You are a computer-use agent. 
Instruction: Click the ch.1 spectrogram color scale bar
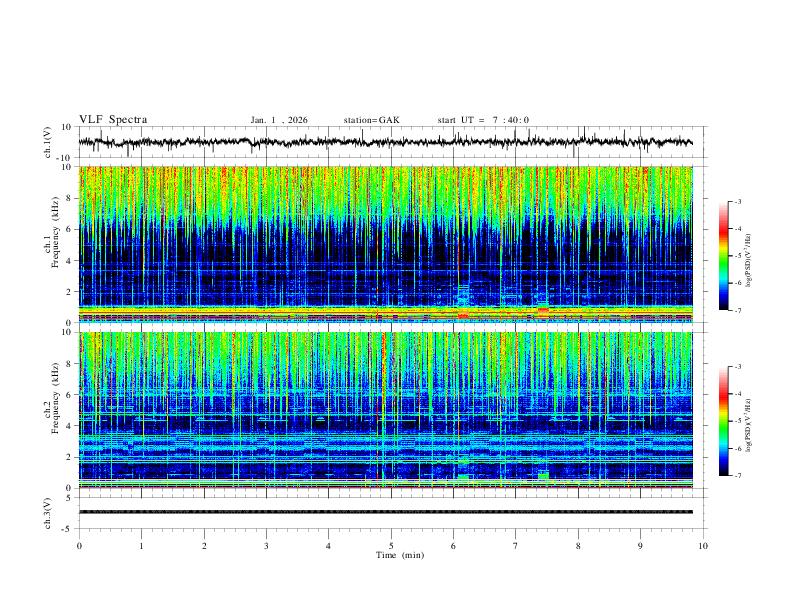(x=723, y=256)
